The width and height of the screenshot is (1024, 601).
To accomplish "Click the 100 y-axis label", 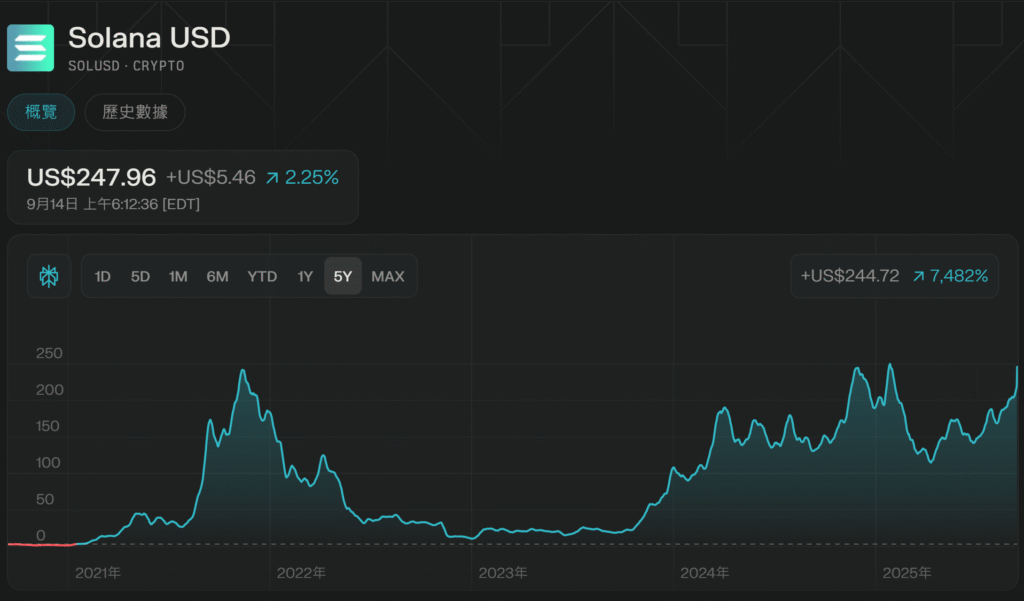I will [x=49, y=463].
